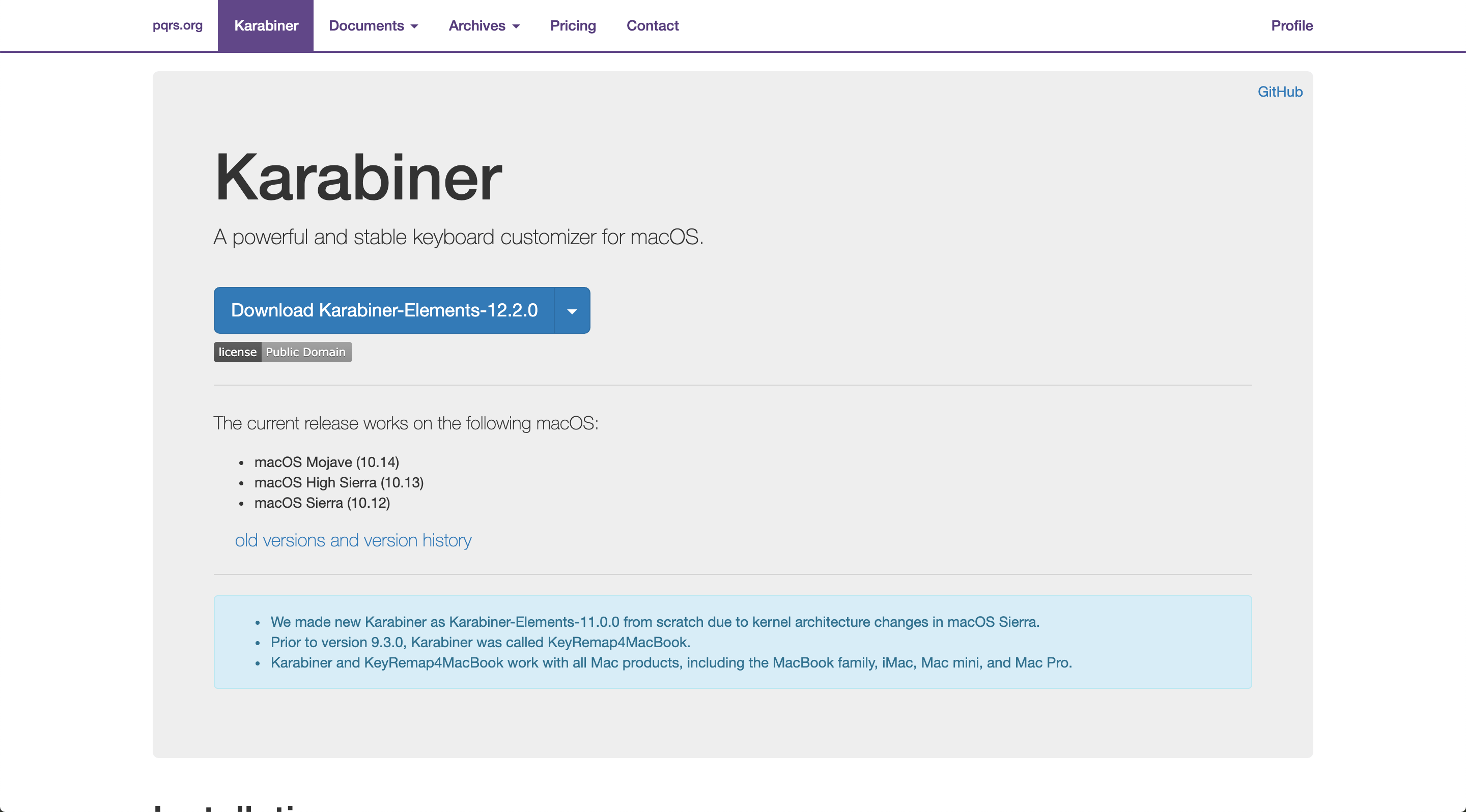This screenshot has height=812, width=1466.
Task: Click the MacBook family compatibility note
Action: [671, 662]
